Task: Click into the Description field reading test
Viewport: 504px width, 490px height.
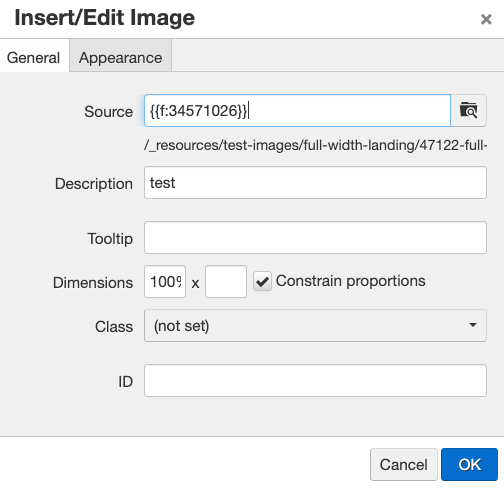Action: pyautogui.click(x=315, y=183)
